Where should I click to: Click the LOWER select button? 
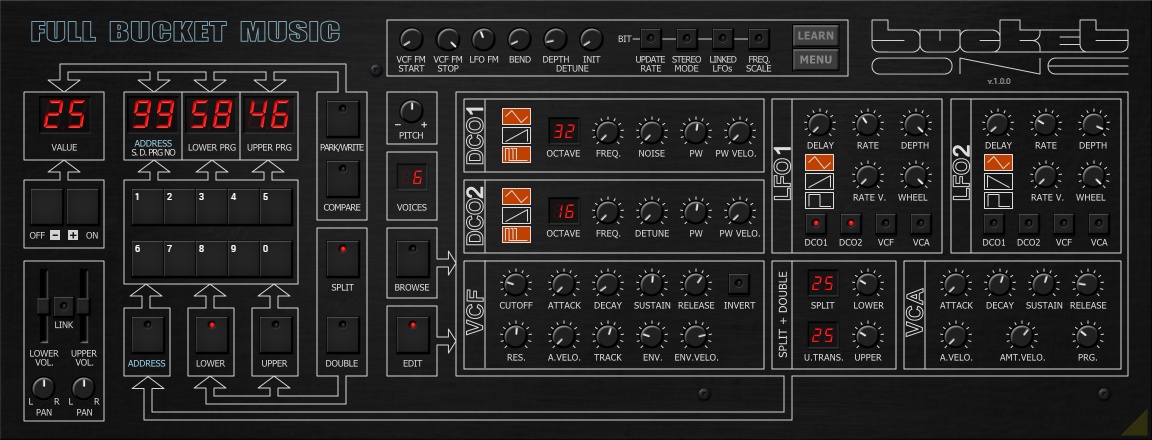click(212, 334)
